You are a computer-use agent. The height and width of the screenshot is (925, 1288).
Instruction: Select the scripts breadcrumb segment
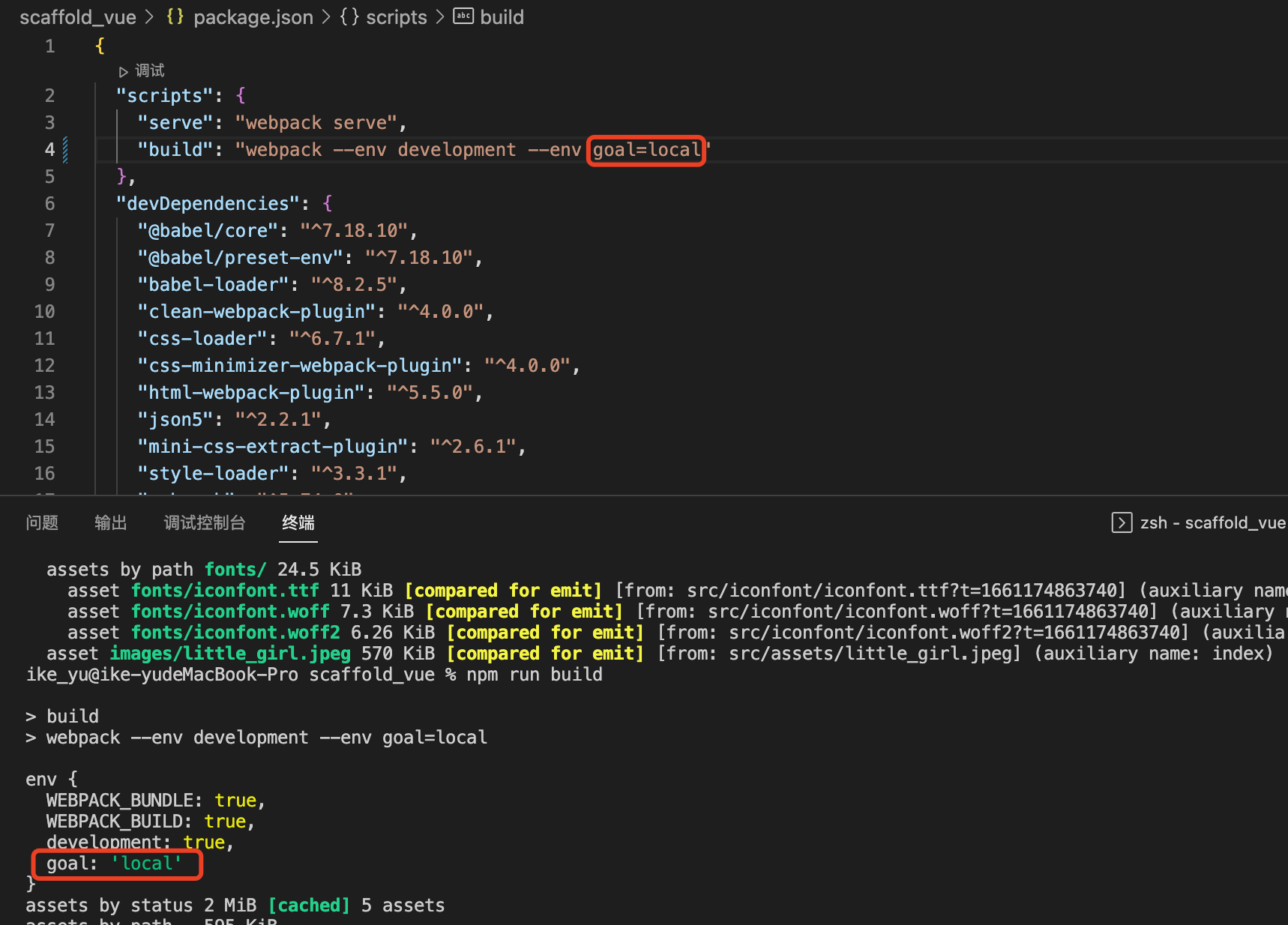(x=396, y=17)
